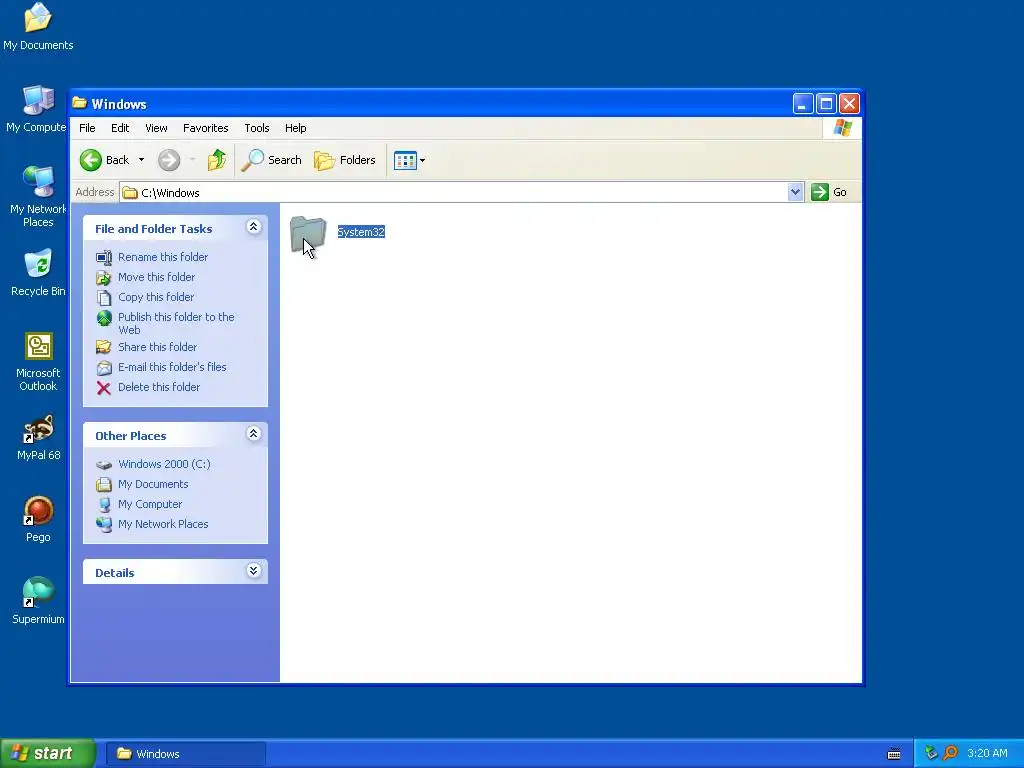1024x768 pixels.
Task: Open My Computer in Other Places
Action: click(150, 504)
